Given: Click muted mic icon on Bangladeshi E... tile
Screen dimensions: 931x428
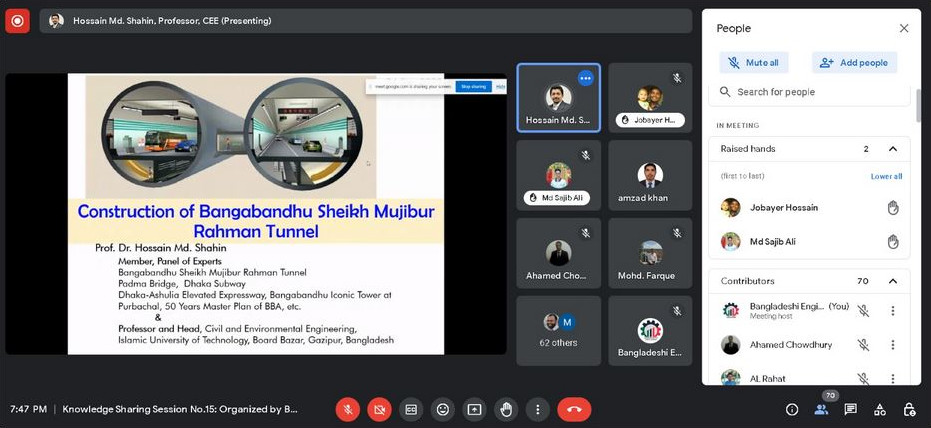Looking at the screenshot, I should [677, 311].
